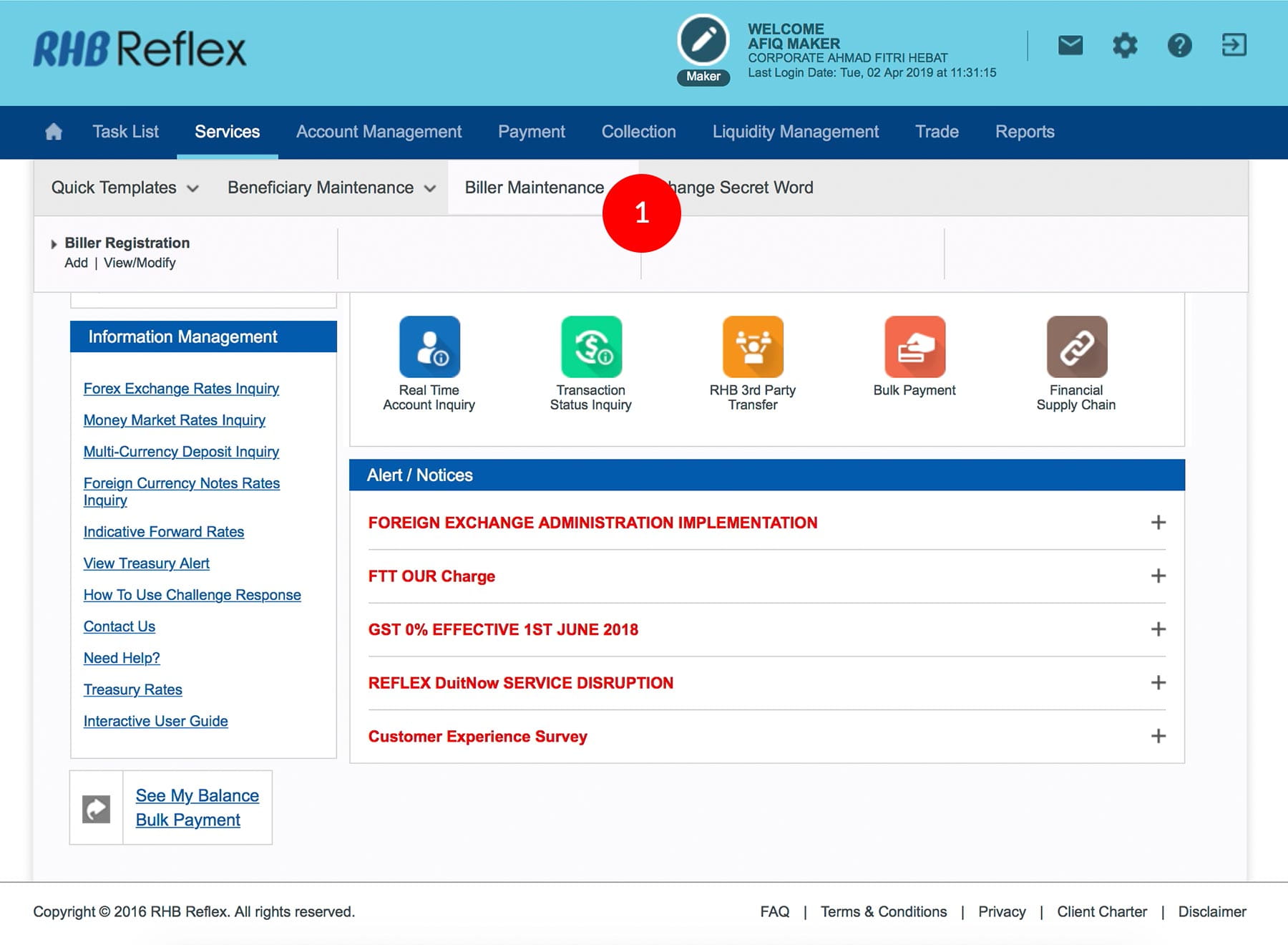Click the Bulk Payment quick-access icon

pos(914,347)
